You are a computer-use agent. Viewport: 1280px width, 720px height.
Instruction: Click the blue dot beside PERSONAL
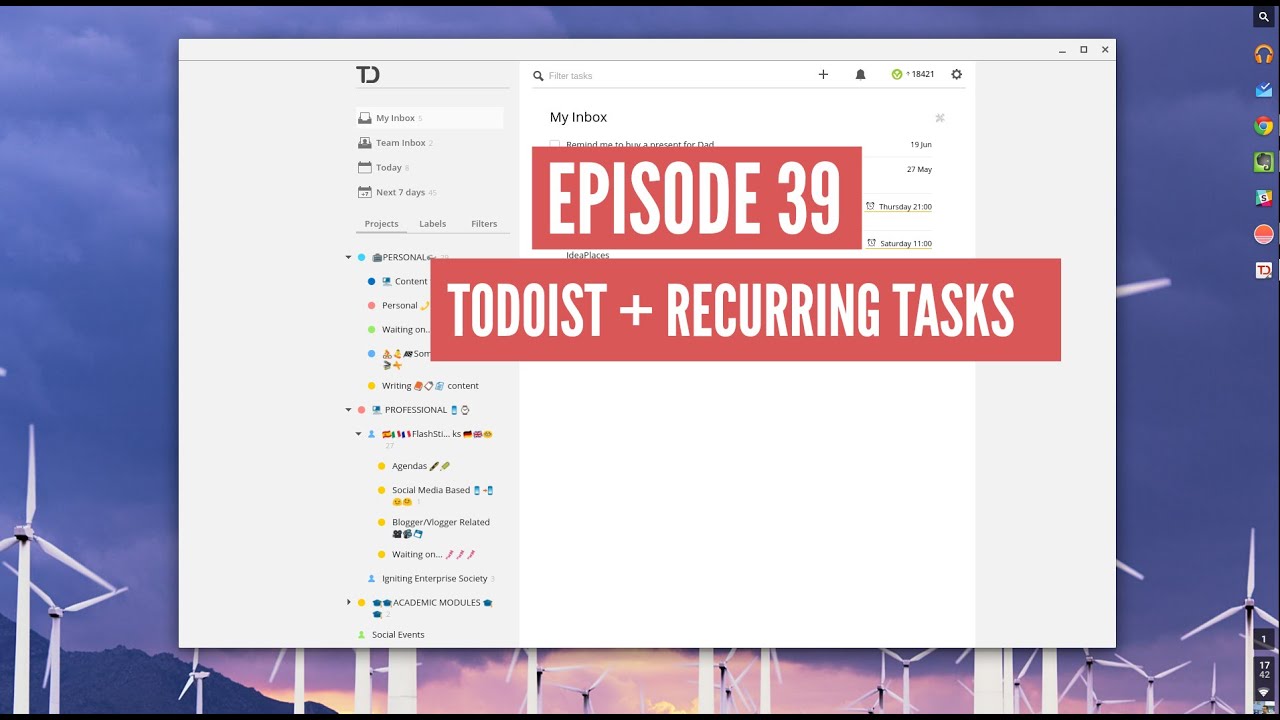361,257
